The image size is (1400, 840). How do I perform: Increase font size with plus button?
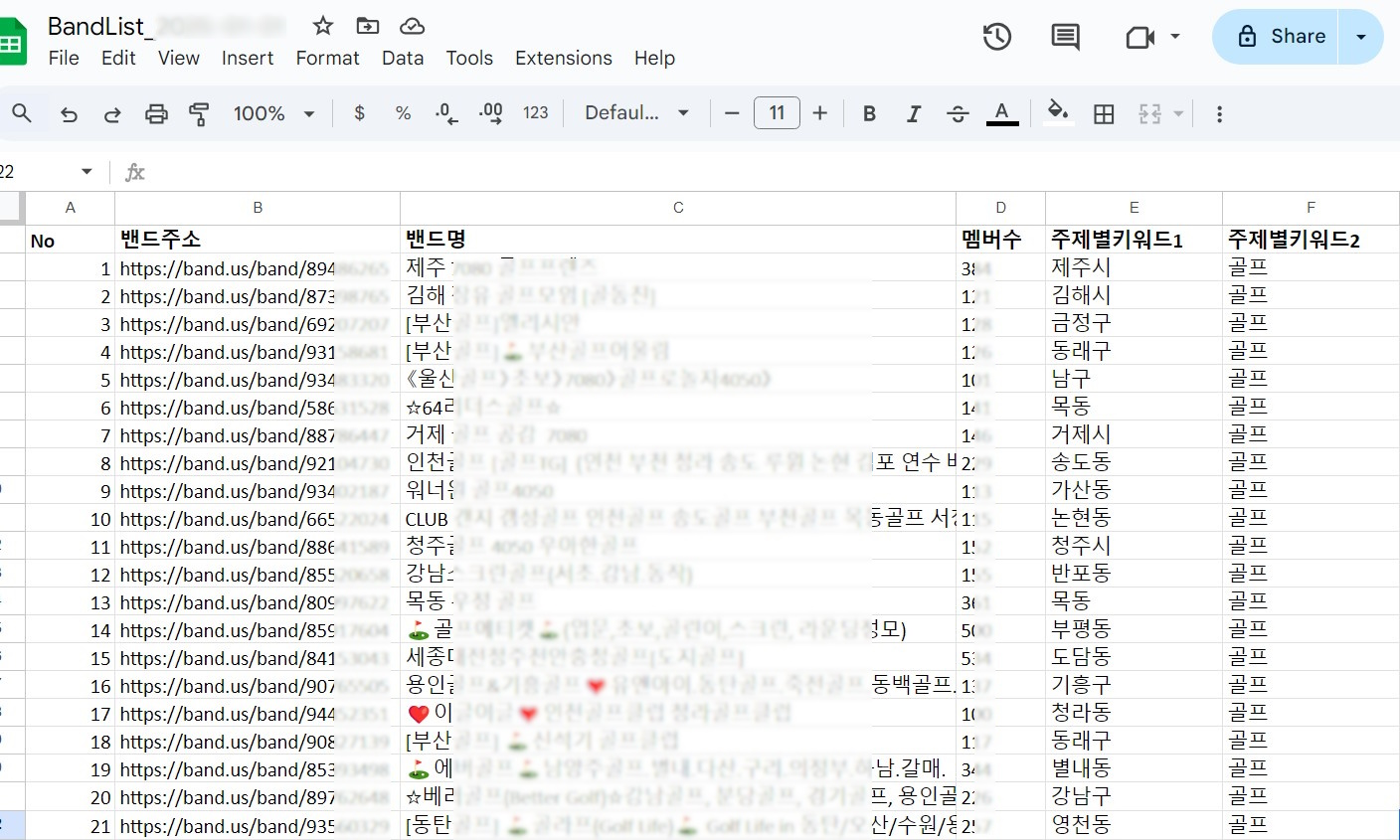point(819,114)
